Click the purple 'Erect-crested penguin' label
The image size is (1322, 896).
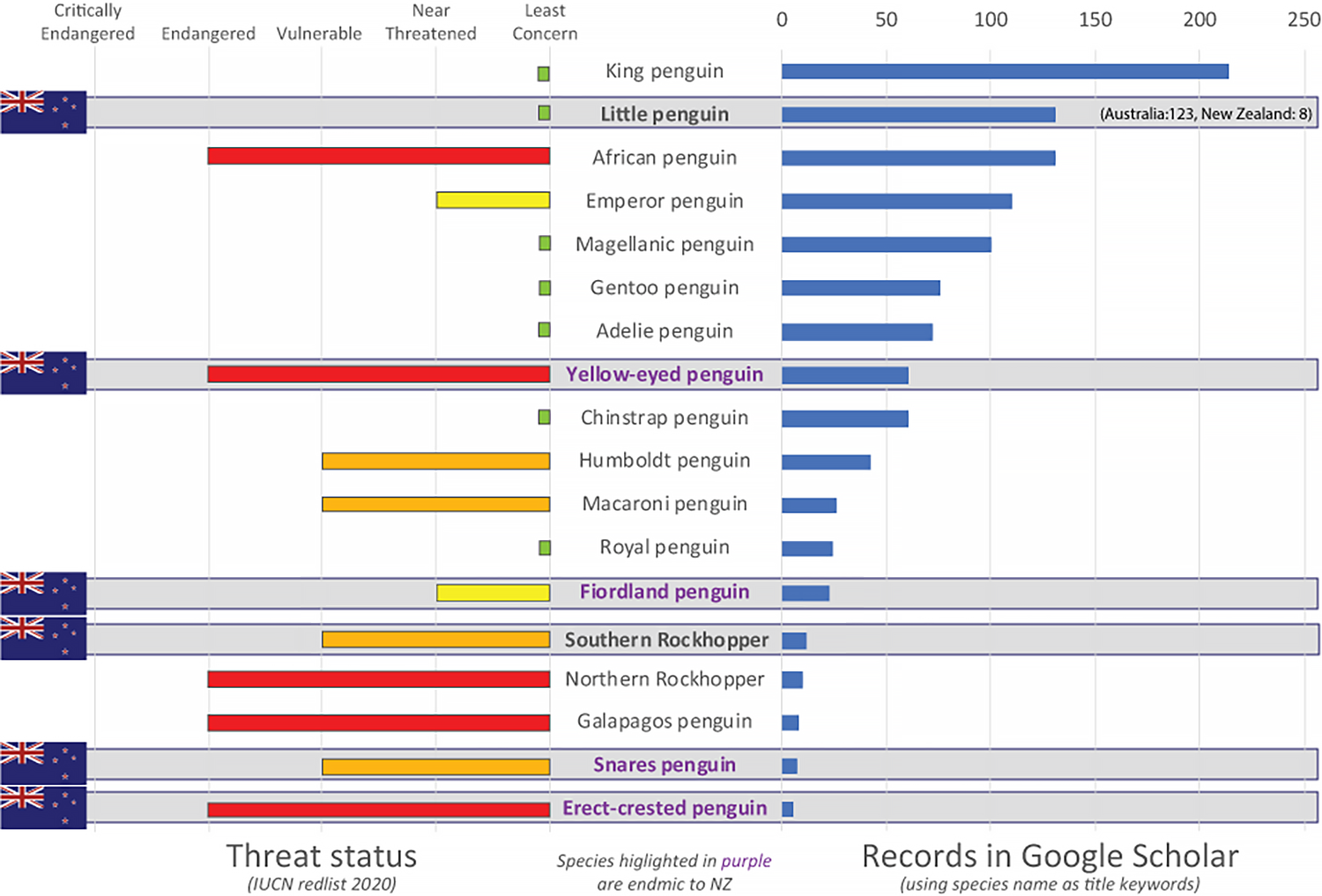coord(665,808)
